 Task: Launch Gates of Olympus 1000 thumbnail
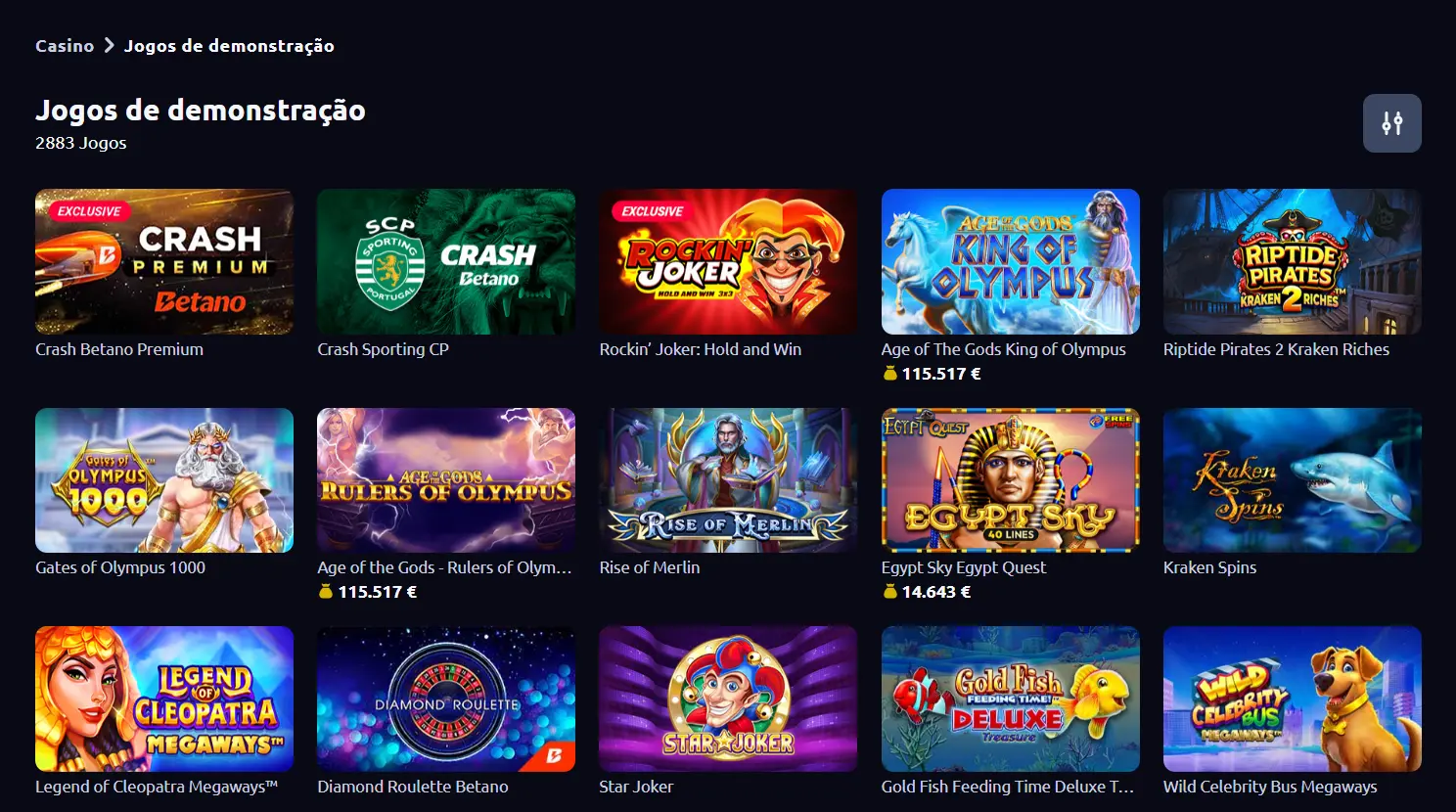tap(164, 480)
